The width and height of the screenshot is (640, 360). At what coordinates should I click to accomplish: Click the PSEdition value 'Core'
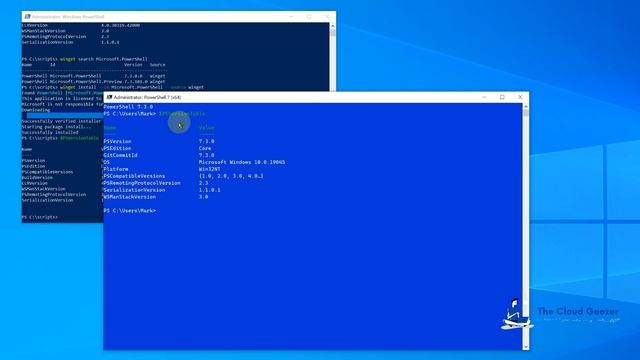coord(205,149)
